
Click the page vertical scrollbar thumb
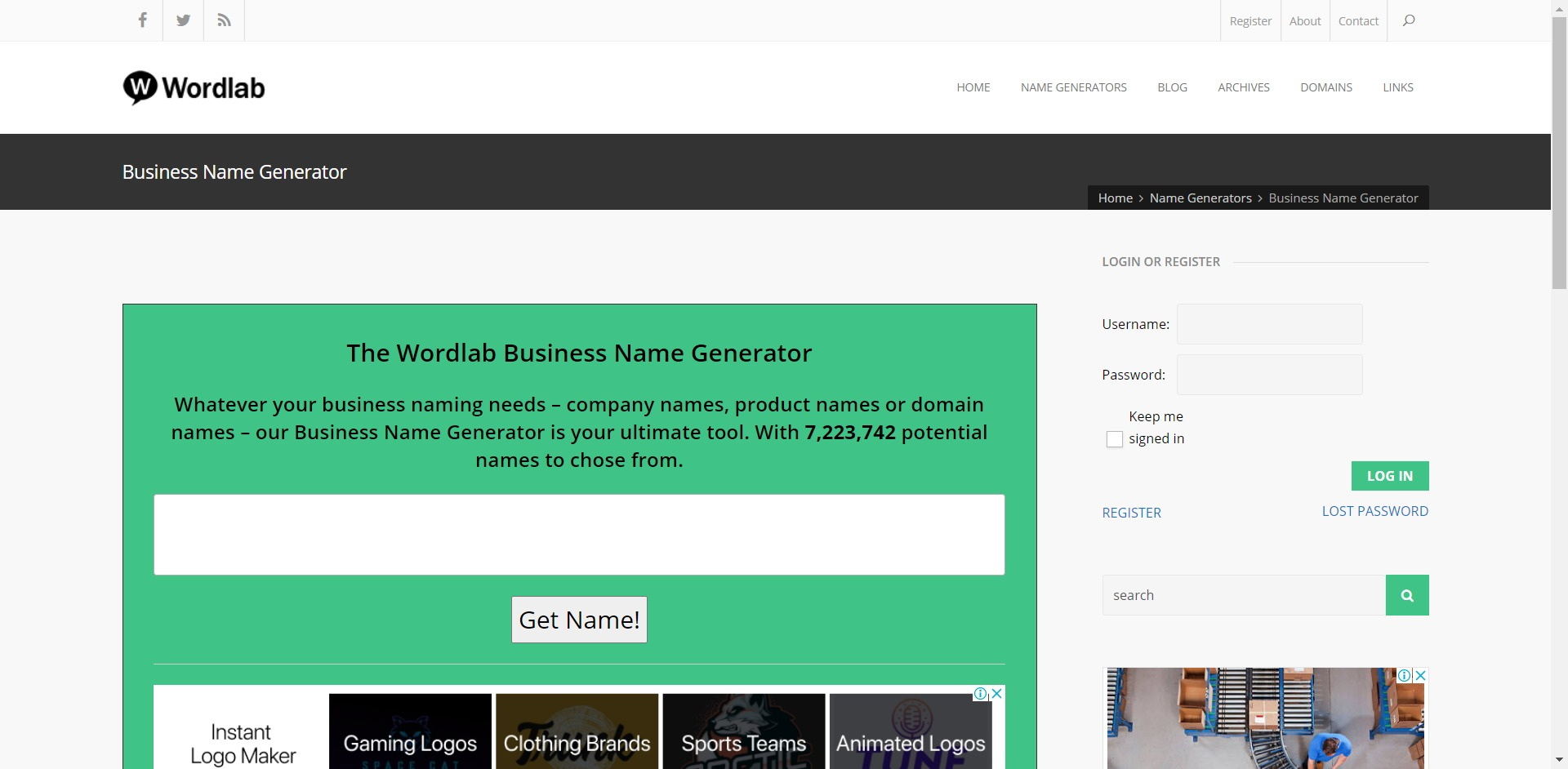(x=1559, y=153)
